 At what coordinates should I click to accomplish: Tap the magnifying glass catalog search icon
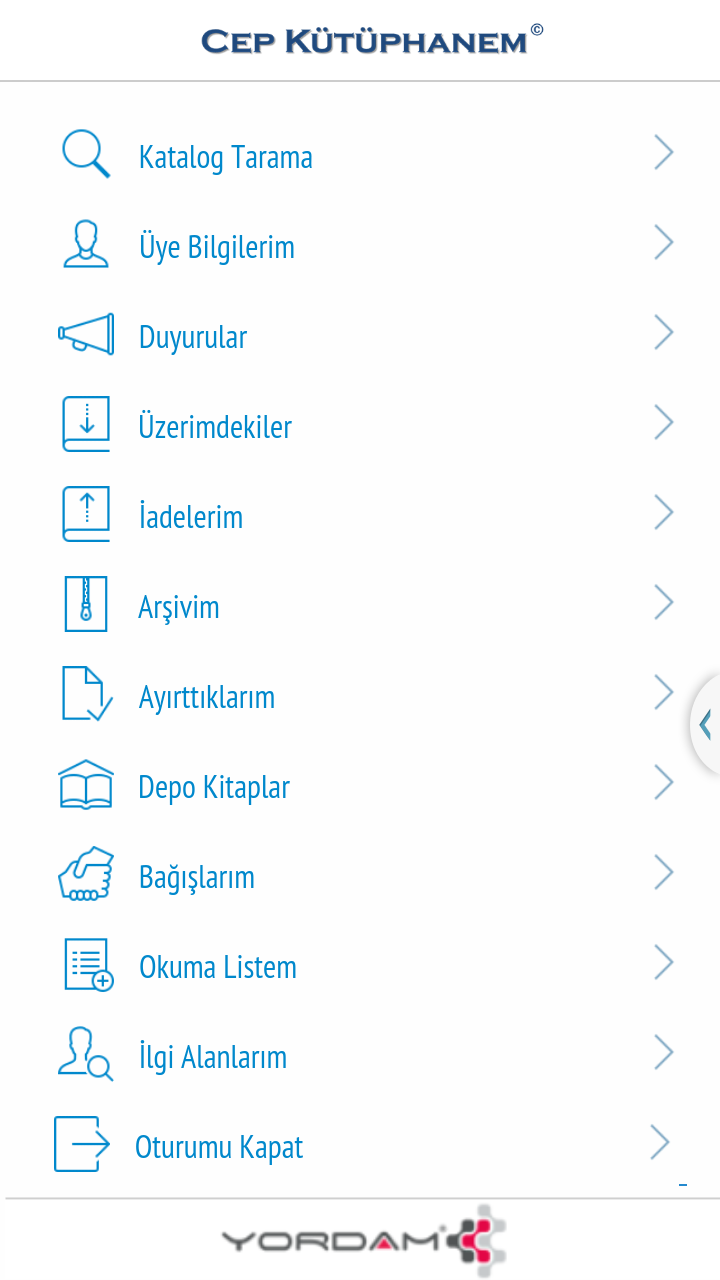pyautogui.click(x=86, y=155)
